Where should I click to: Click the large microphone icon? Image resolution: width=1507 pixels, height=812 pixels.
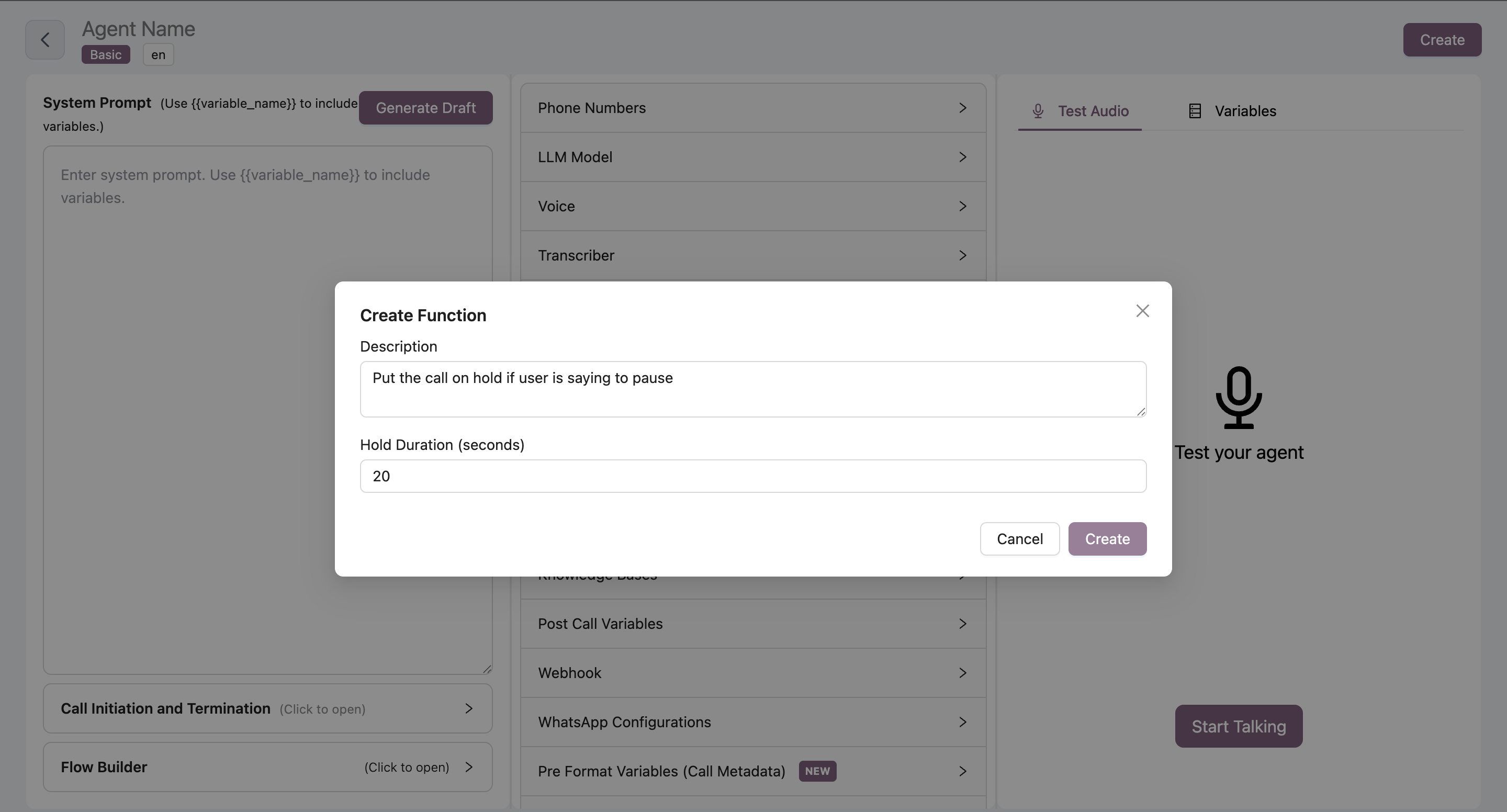(1239, 397)
